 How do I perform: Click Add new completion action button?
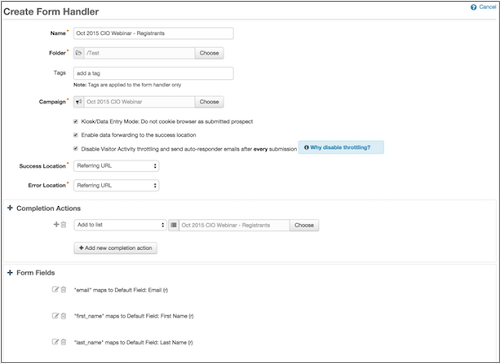(115, 248)
